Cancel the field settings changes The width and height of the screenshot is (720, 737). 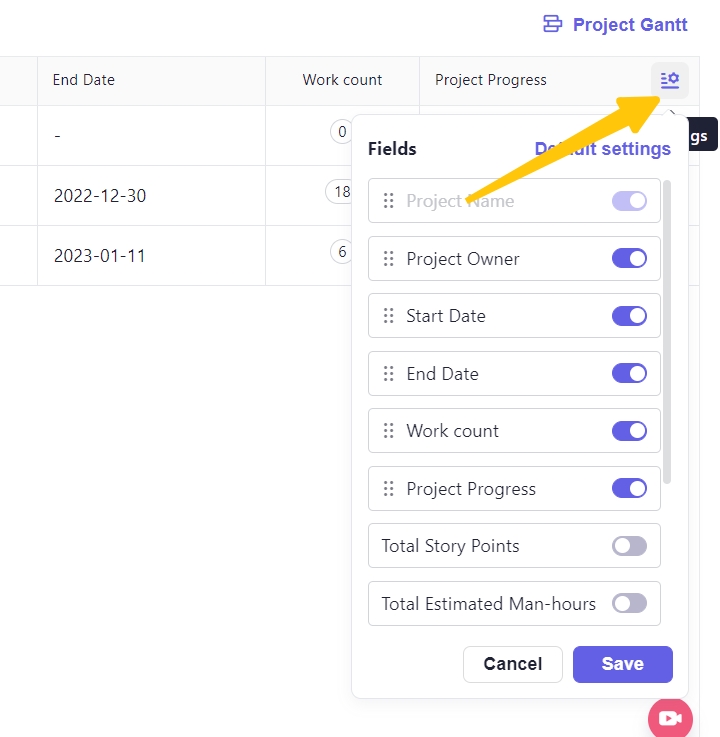[x=512, y=664]
